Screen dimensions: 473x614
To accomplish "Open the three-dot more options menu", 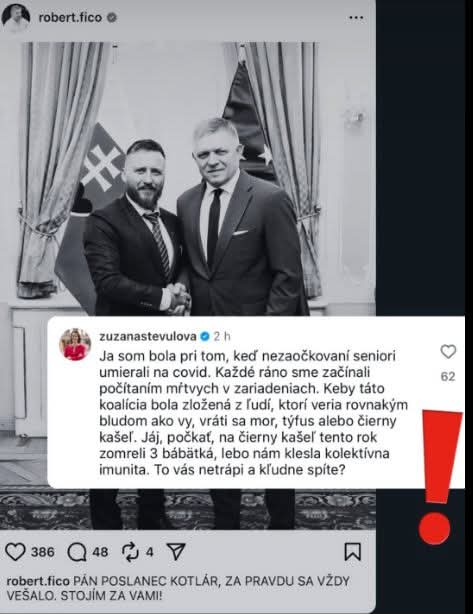I will [356, 18].
